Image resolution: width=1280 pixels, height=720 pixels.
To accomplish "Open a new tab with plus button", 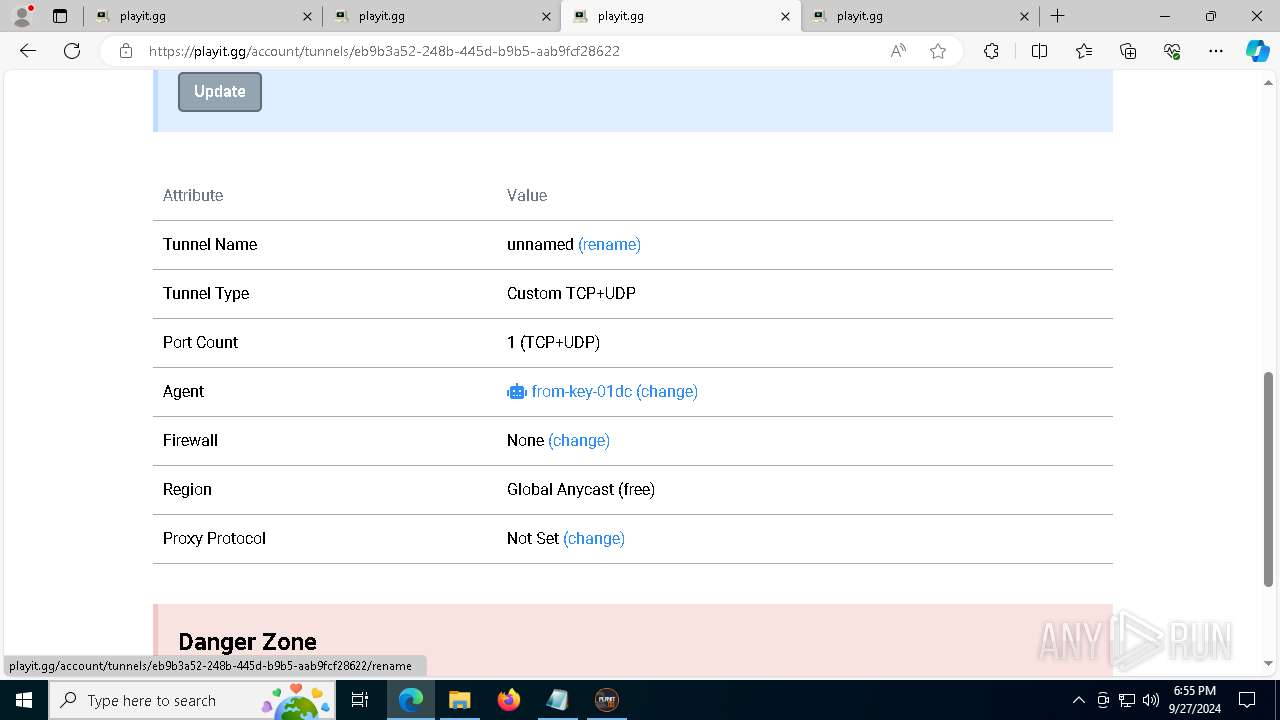I will (x=1057, y=16).
